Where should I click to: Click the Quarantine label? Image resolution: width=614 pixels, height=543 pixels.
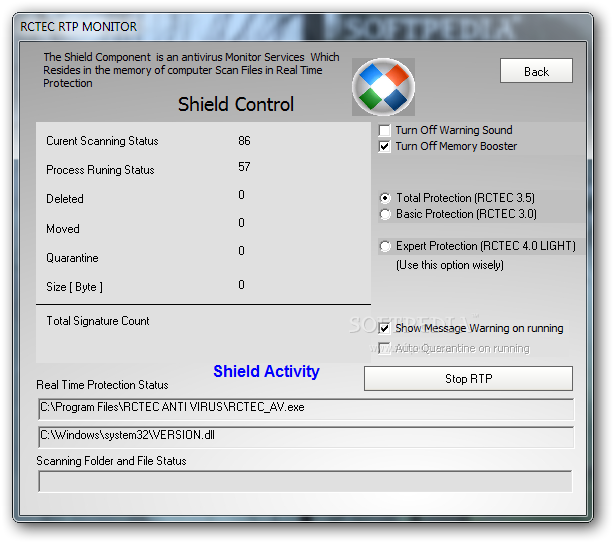click(x=72, y=258)
